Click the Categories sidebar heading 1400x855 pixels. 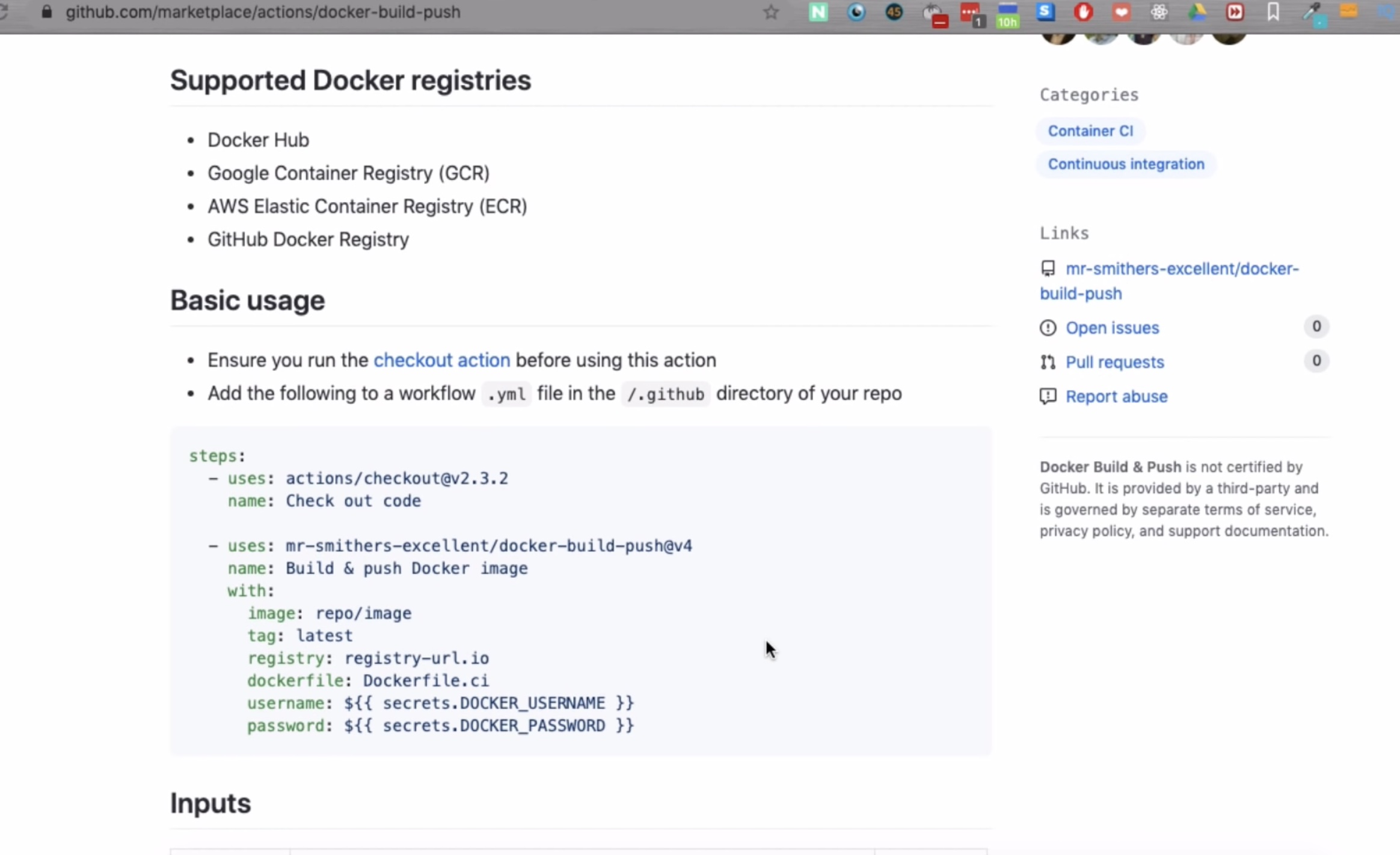pyautogui.click(x=1089, y=95)
